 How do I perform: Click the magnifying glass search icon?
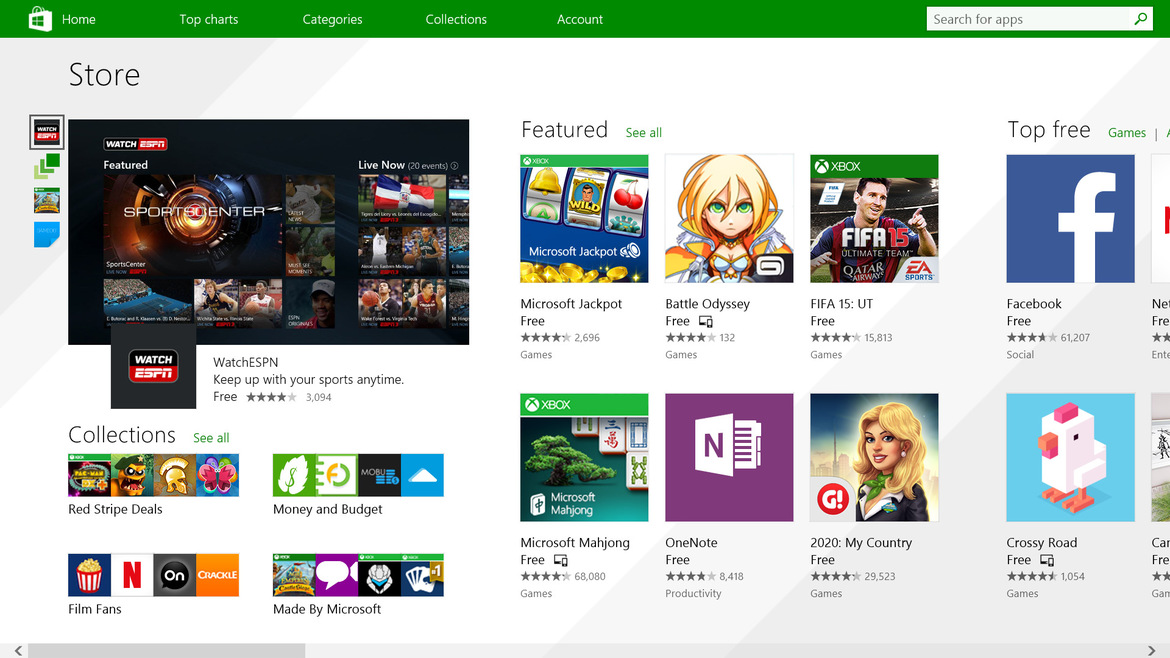point(1141,19)
